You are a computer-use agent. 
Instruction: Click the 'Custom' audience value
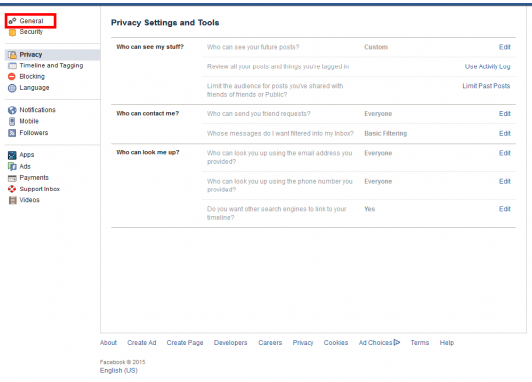pyautogui.click(x=376, y=47)
